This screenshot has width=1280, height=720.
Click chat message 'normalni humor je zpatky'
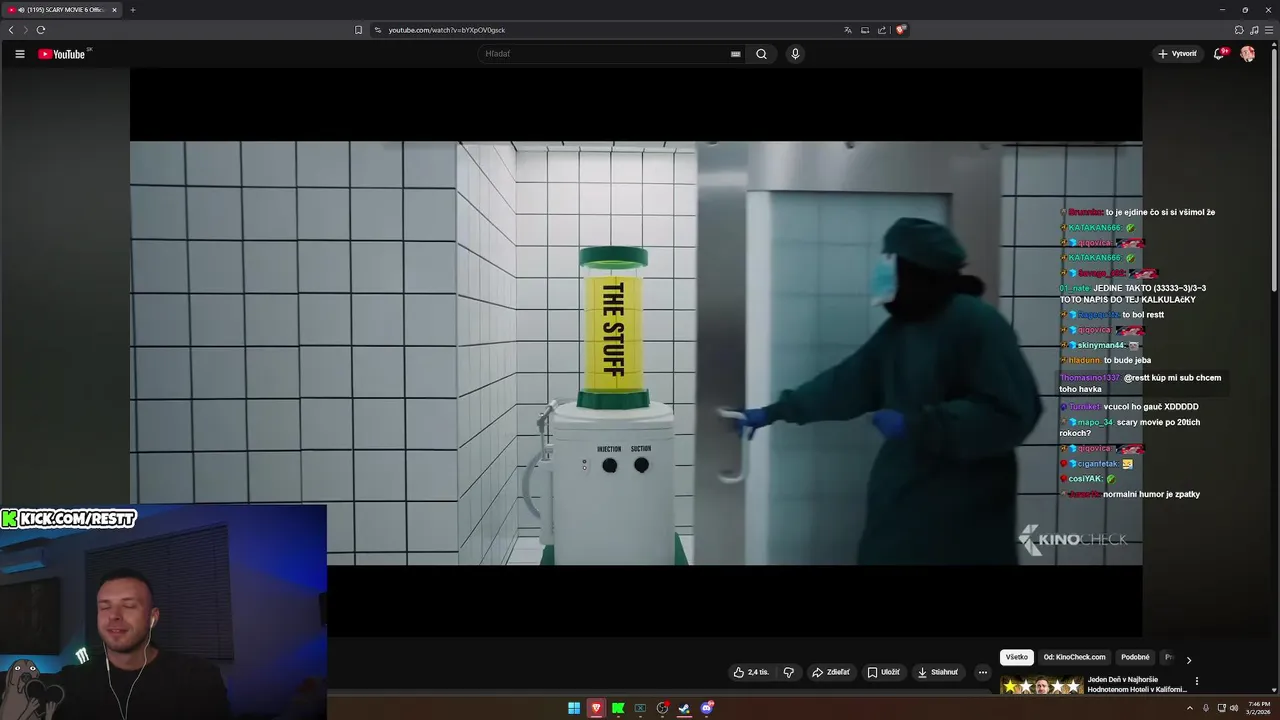1151,494
